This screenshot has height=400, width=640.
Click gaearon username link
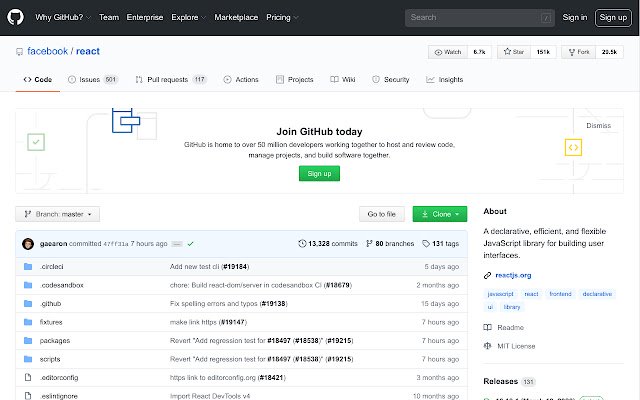click(x=53, y=244)
